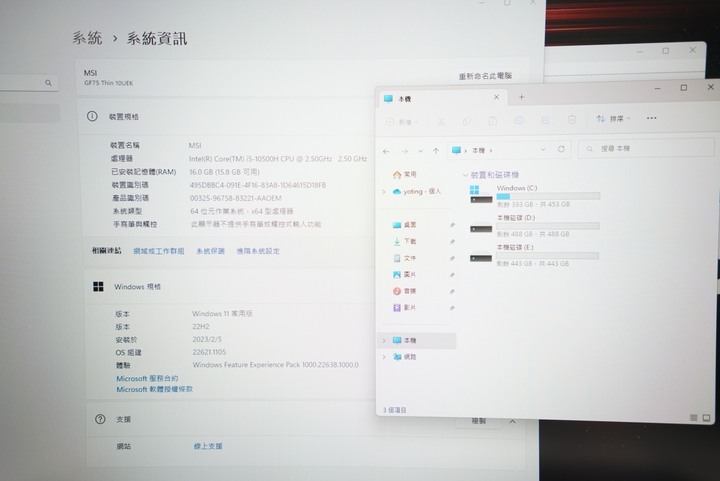720x481 pixels.
Task: Click the Share icon in File Explorer toolbar
Action: (545, 120)
